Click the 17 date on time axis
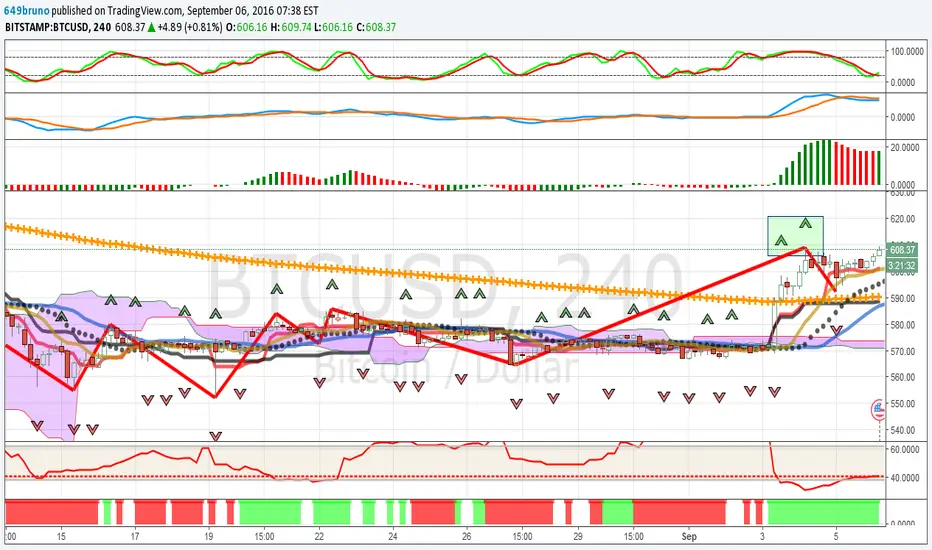 tap(135, 536)
